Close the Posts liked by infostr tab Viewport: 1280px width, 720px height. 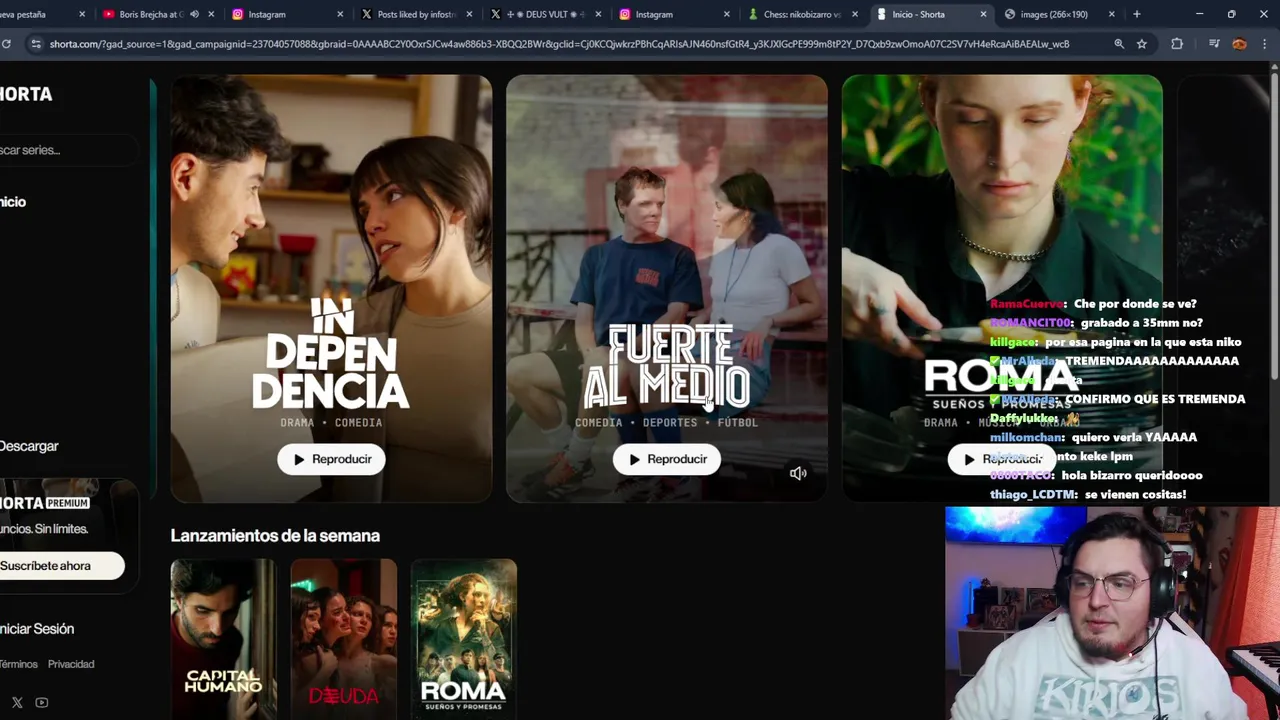coord(469,14)
